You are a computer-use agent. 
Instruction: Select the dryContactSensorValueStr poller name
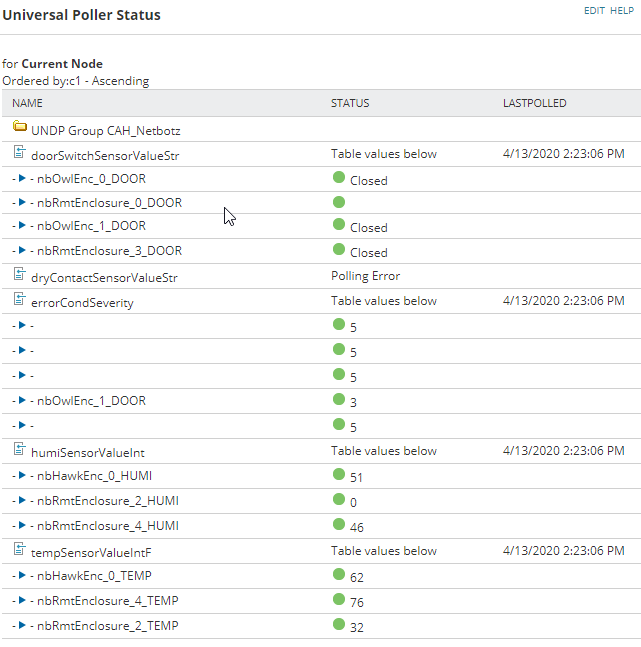(x=104, y=278)
